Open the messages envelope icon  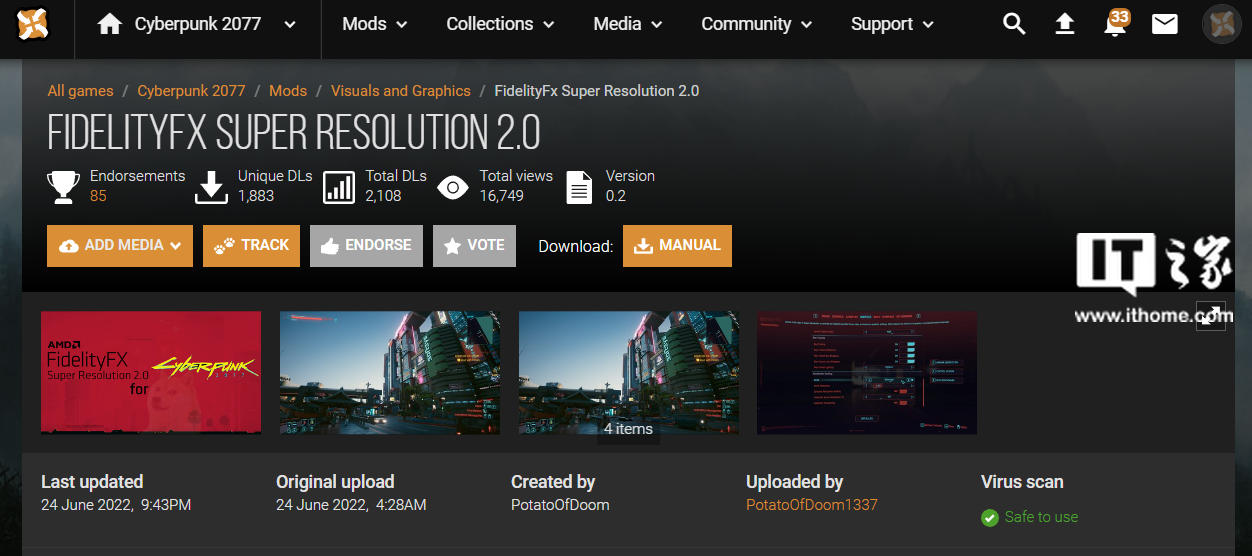click(x=1165, y=24)
